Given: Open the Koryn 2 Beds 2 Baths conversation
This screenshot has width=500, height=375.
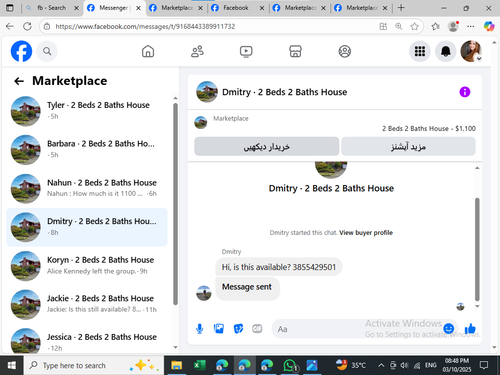Looking at the screenshot, I should coord(87,266).
